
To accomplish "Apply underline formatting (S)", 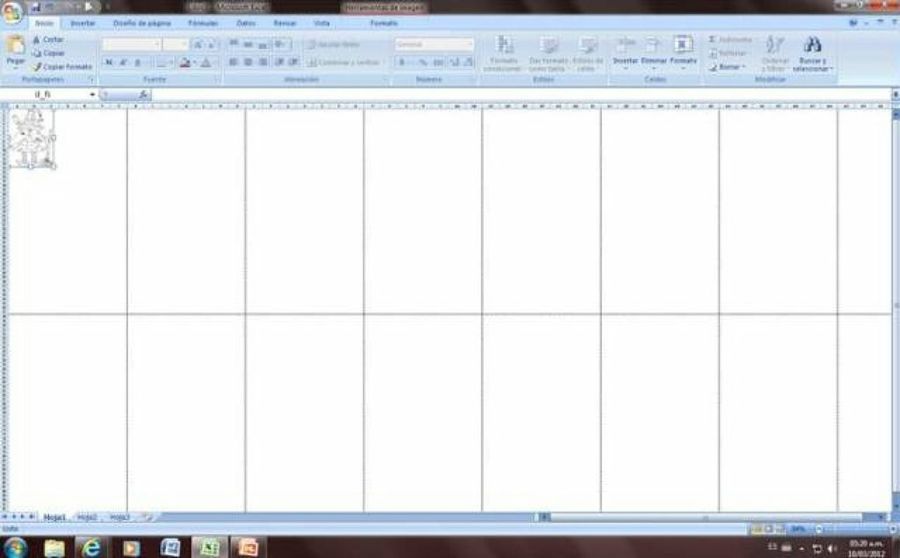I will pos(138,63).
